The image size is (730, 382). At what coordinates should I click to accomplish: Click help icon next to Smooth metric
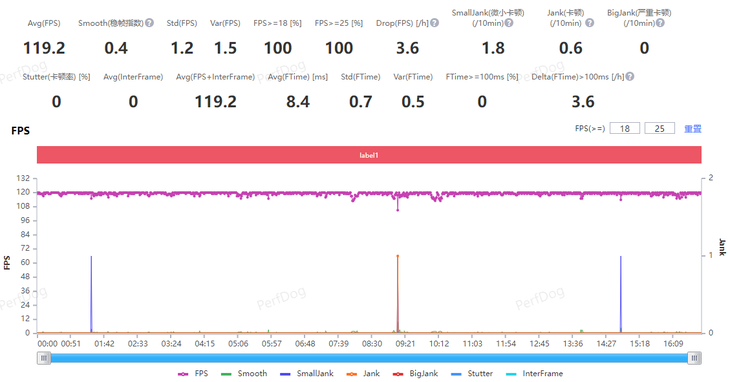(149, 23)
